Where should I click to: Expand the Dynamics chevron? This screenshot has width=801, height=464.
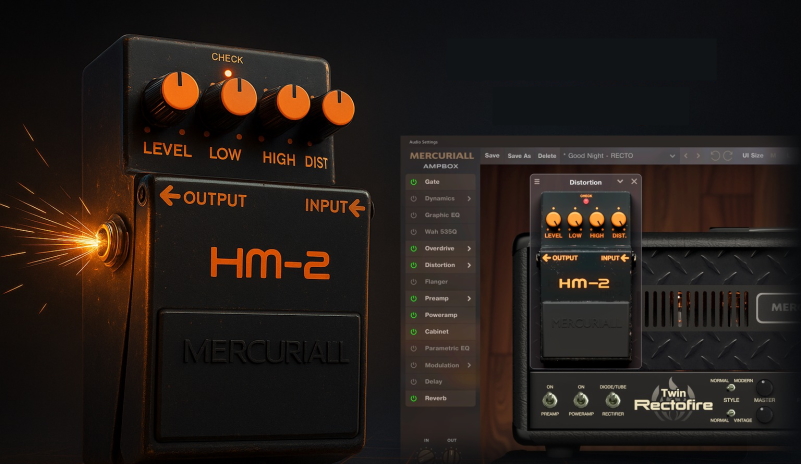[469, 198]
